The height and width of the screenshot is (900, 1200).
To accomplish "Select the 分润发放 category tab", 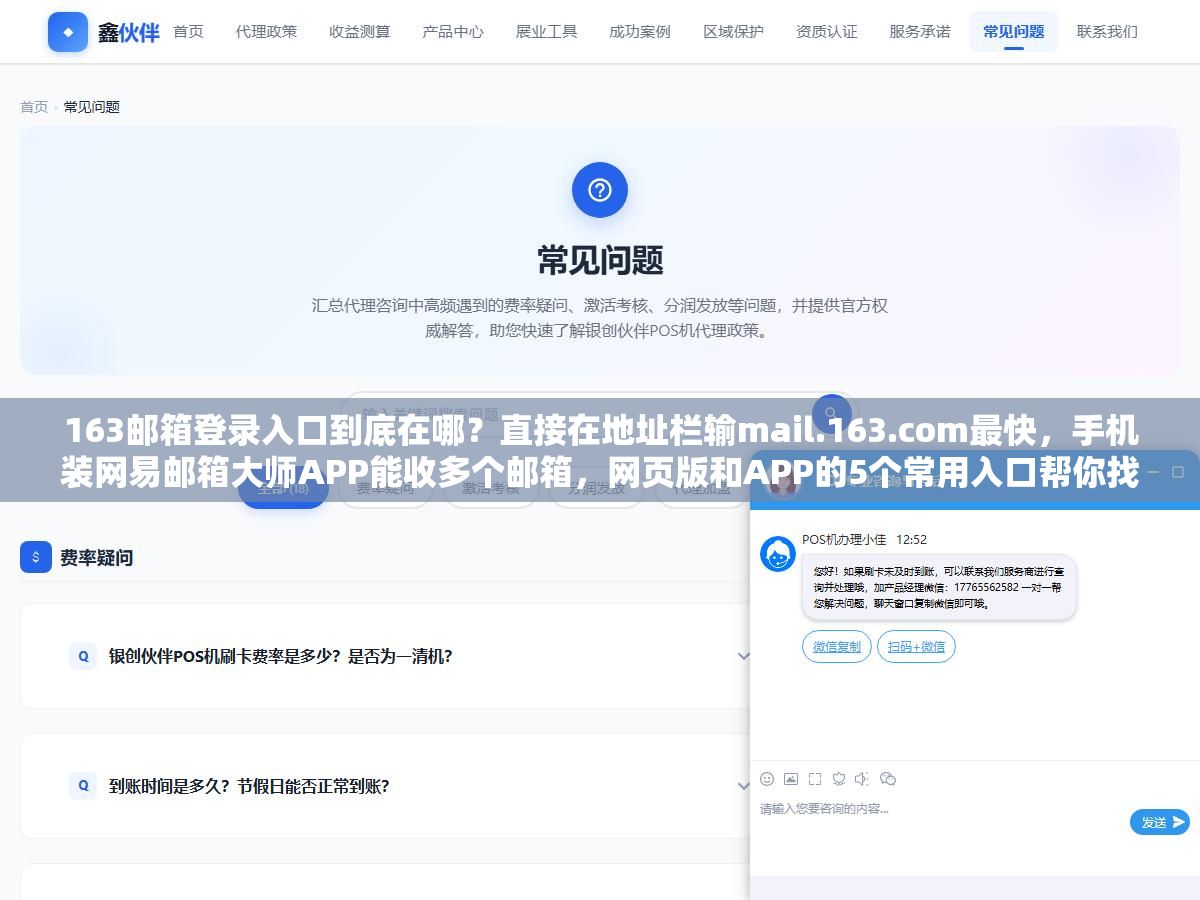I will (x=596, y=488).
